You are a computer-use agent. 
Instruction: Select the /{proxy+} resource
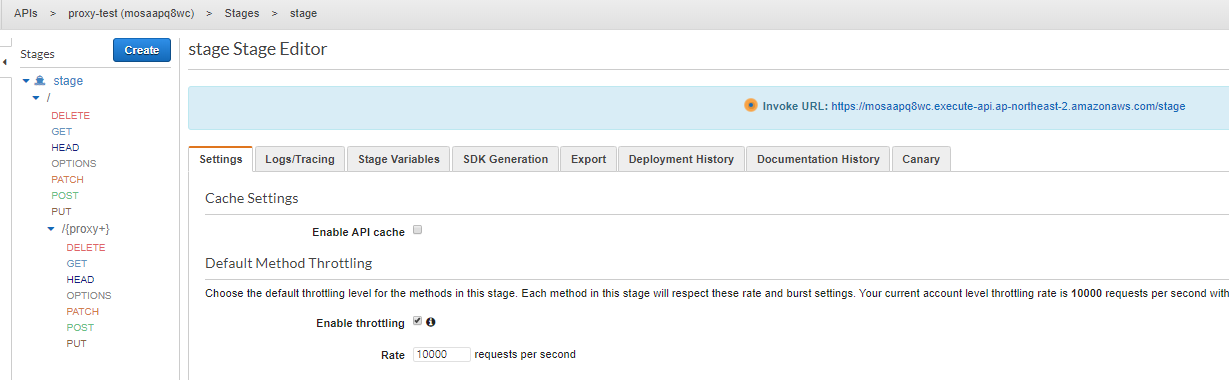pyautogui.click(x=85, y=229)
